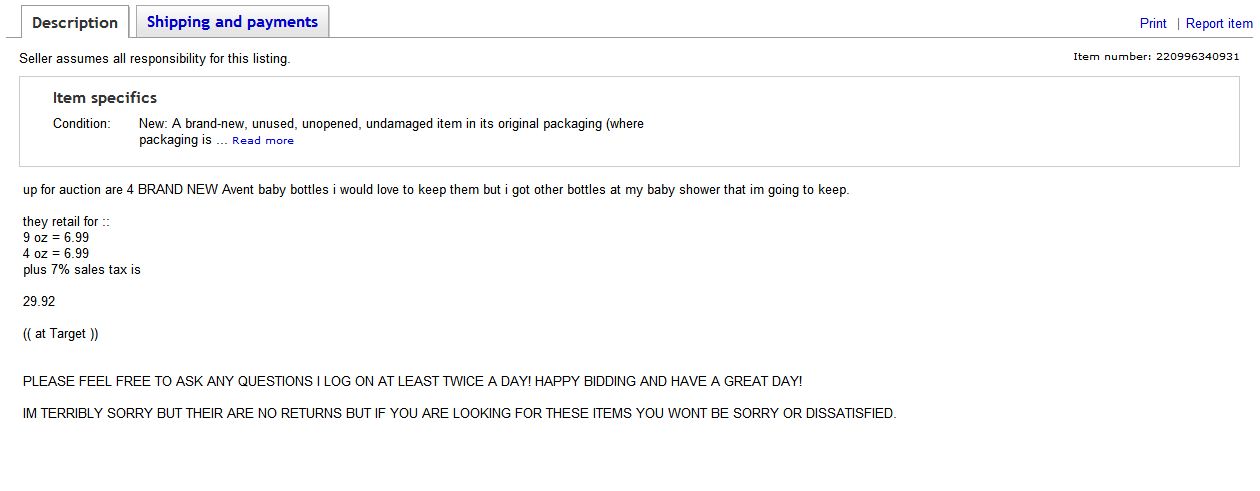Click the 'PLEASE FEEL FREE TO ASK' line
The image size is (1260, 491).
[x=412, y=382]
